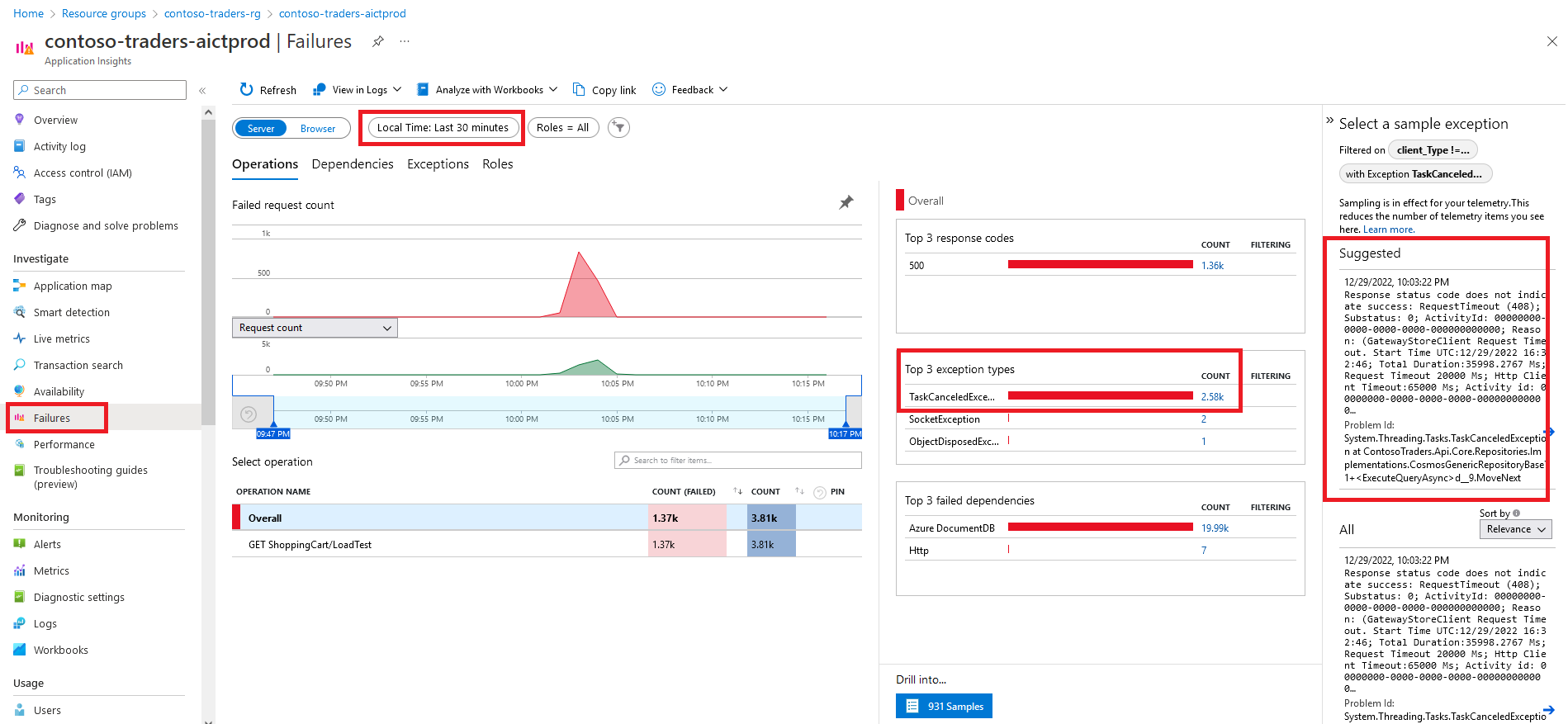This screenshot has width=1568, height=724.
Task: Pin the Failures blade with the pin icon
Action: coord(377,41)
